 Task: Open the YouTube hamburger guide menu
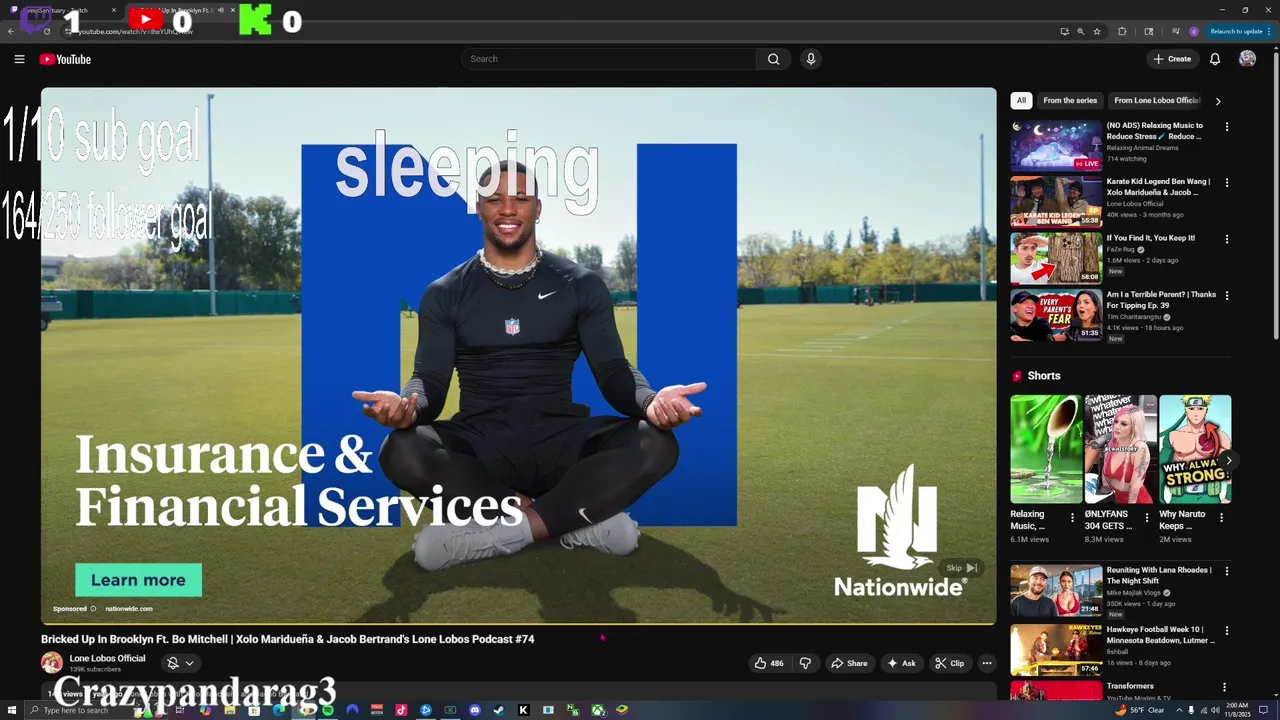(19, 59)
